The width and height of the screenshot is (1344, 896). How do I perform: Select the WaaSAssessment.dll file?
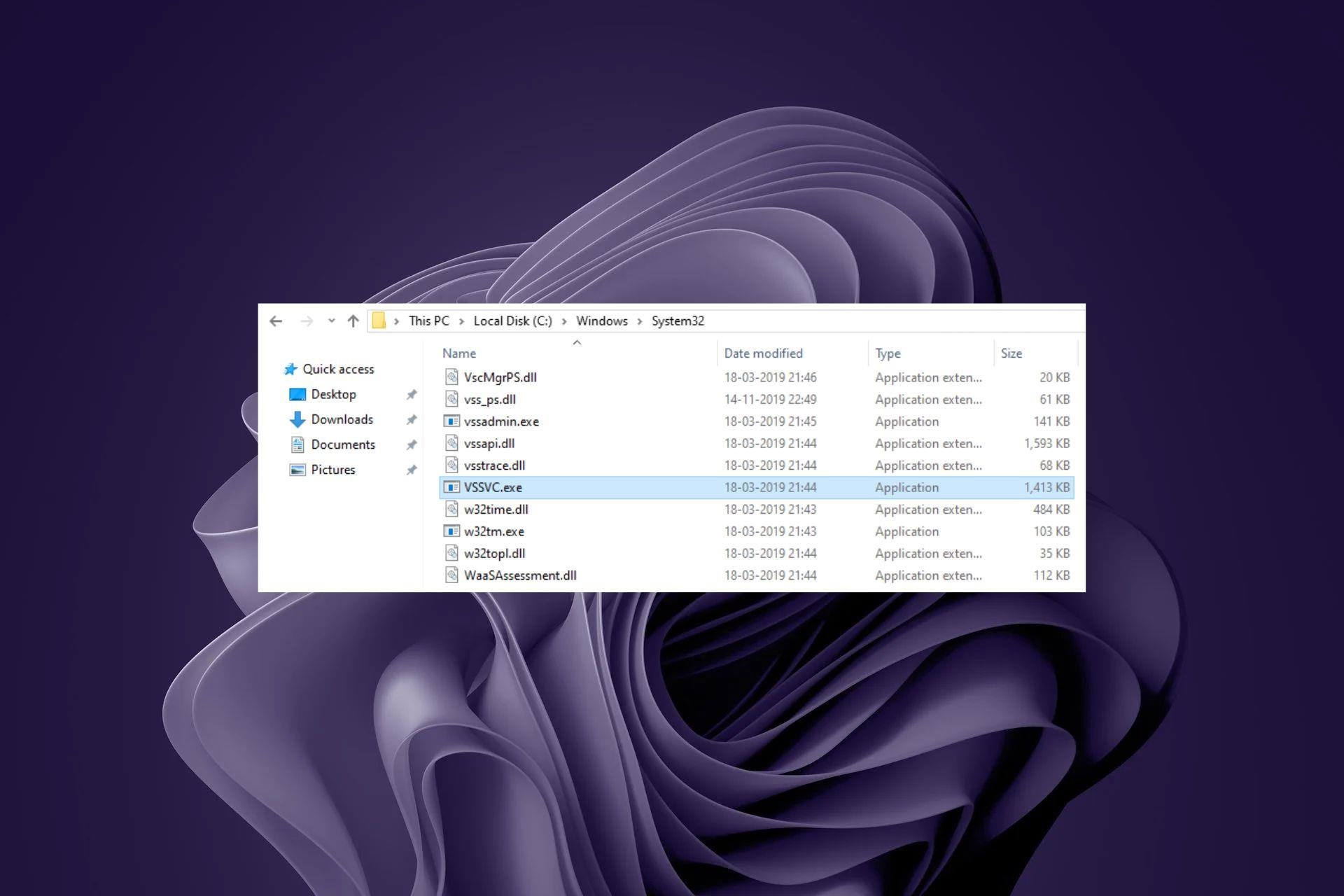pos(520,575)
